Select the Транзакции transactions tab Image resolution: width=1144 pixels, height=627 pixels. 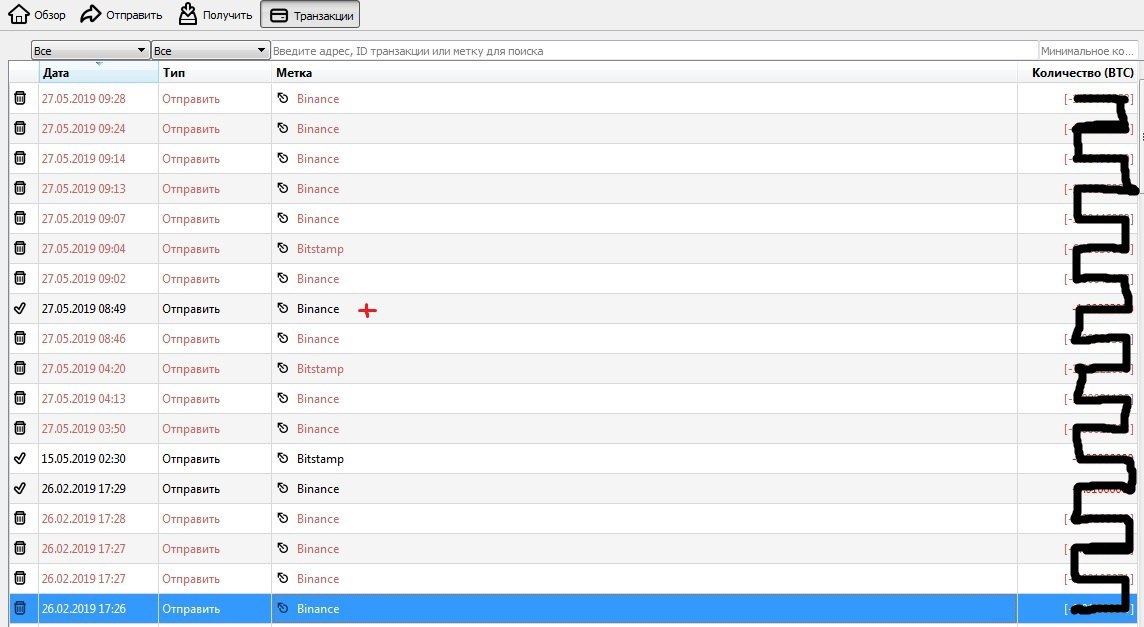pyautogui.click(x=310, y=15)
